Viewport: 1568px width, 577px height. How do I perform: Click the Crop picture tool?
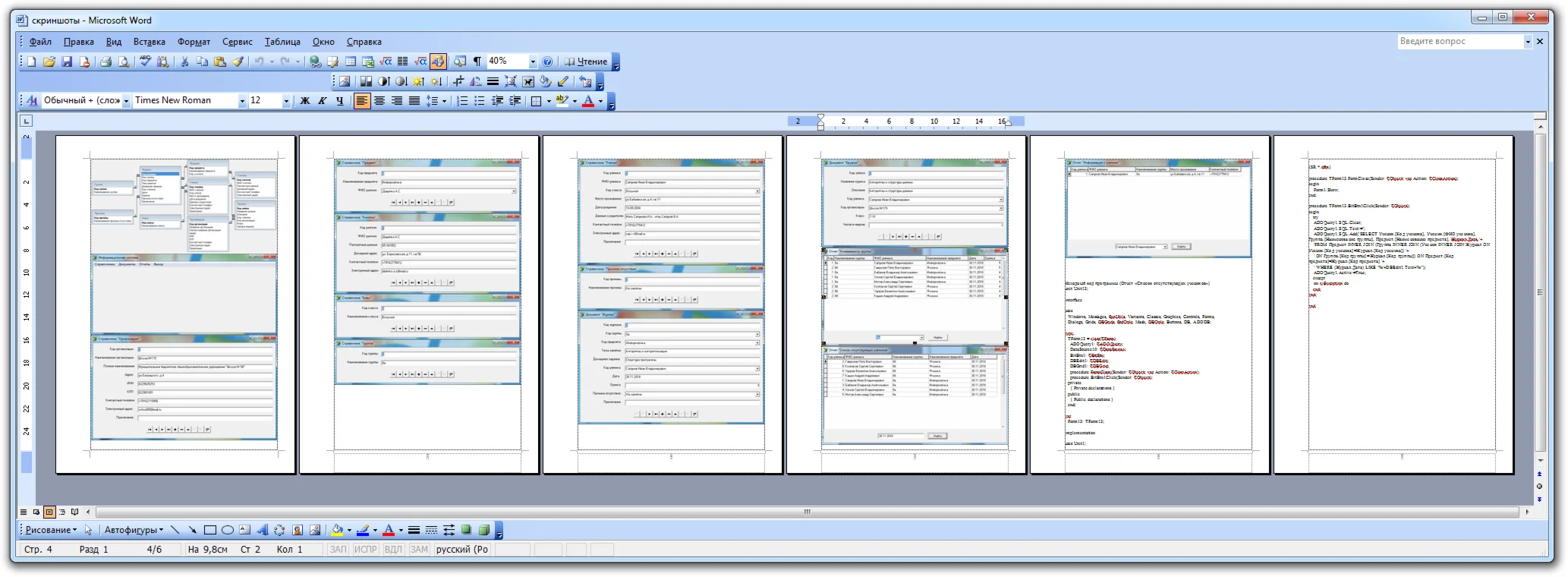coord(458,81)
